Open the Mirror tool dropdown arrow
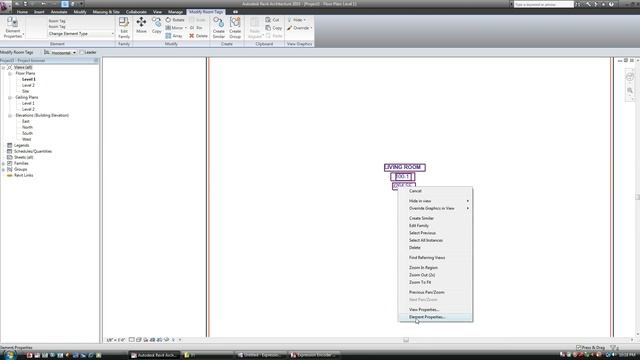 point(186,28)
